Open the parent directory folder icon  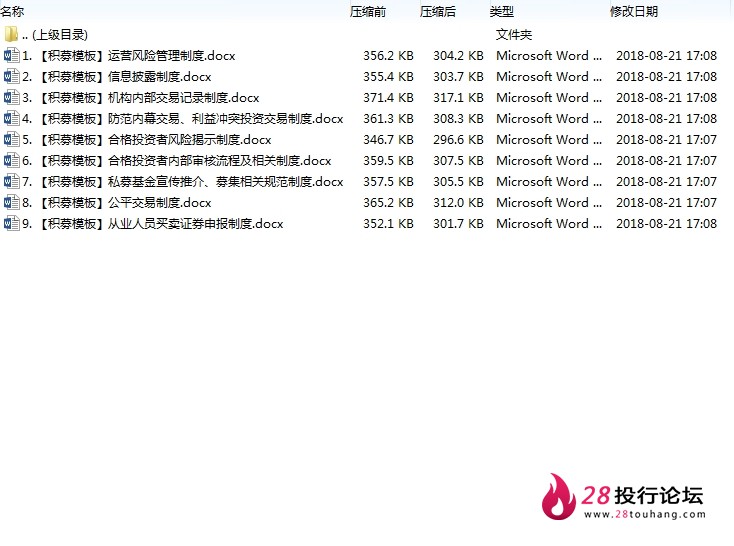(11, 35)
